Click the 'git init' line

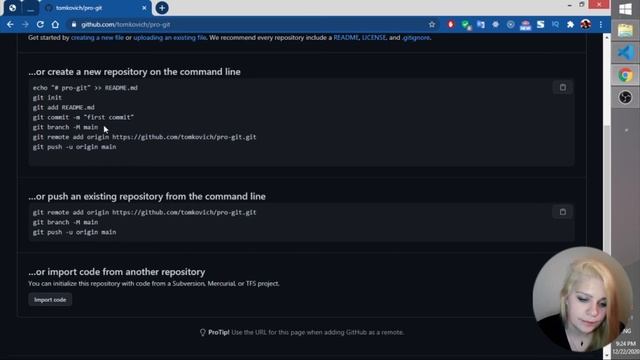tap(47, 98)
